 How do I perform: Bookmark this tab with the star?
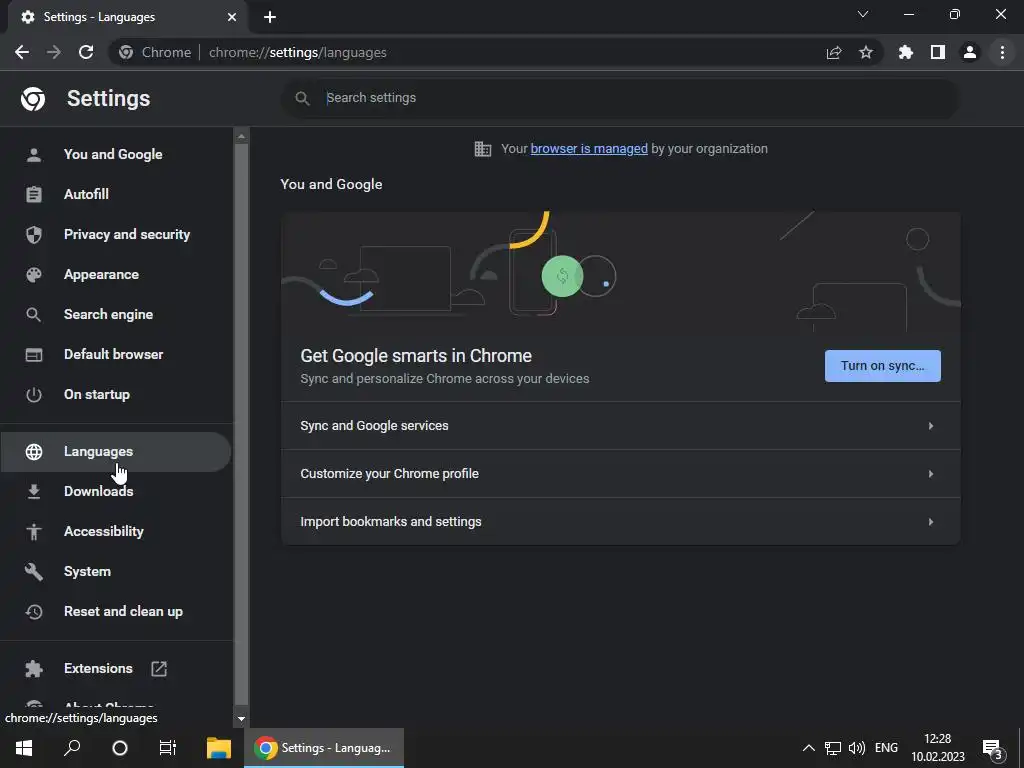click(x=866, y=52)
